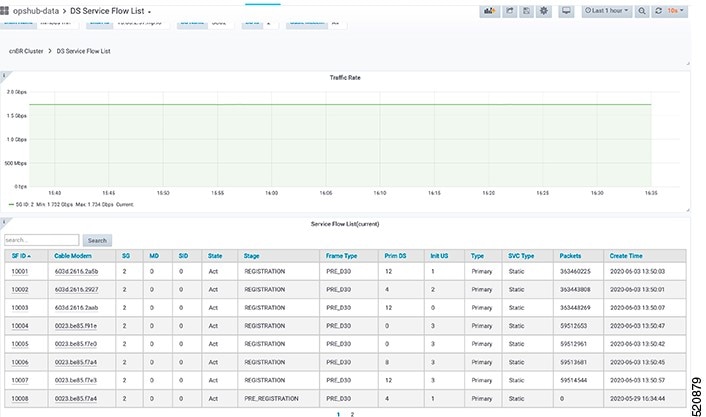Sort by Stage column header
Screen dimensions: 706x417
(x=251, y=256)
